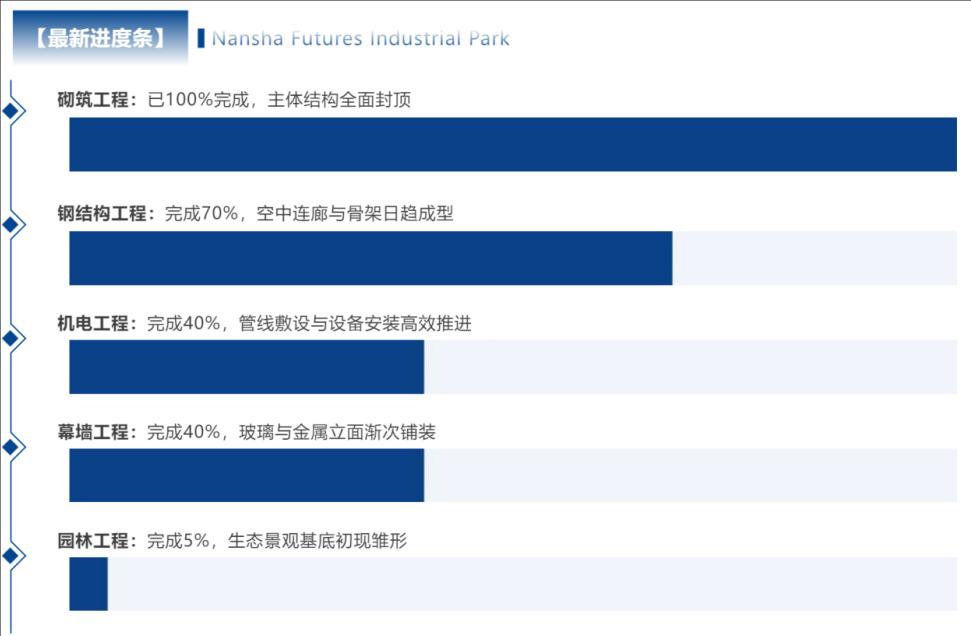Click the unfilled remainder of 钢结构工程 bar
The height and width of the screenshot is (636, 971).
[x=814, y=258]
